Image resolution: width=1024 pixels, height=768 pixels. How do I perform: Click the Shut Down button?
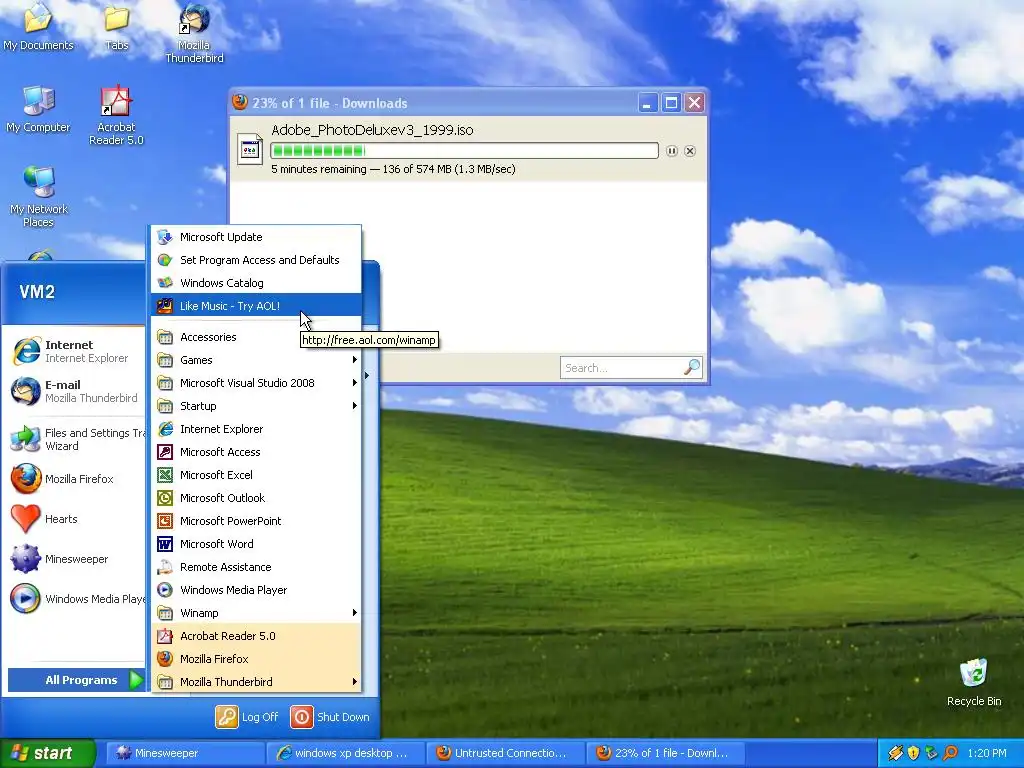click(x=330, y=717)
